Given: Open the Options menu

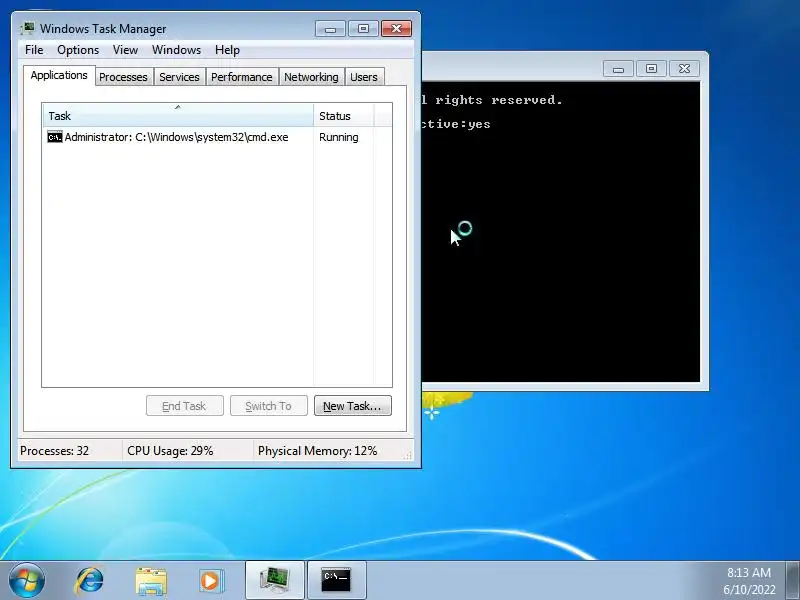Looking at the screenshot, I should click(x=78, y=50).
